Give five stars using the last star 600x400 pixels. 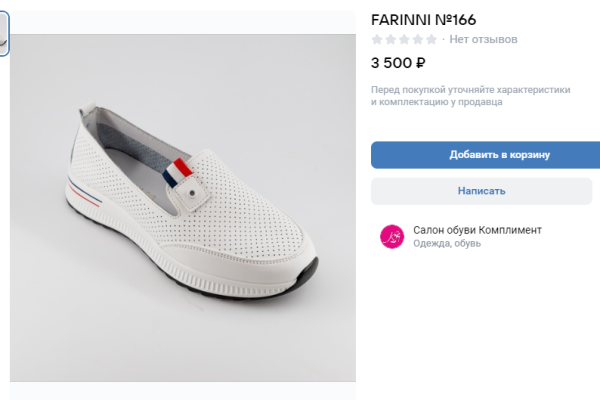tap(431, 39)
